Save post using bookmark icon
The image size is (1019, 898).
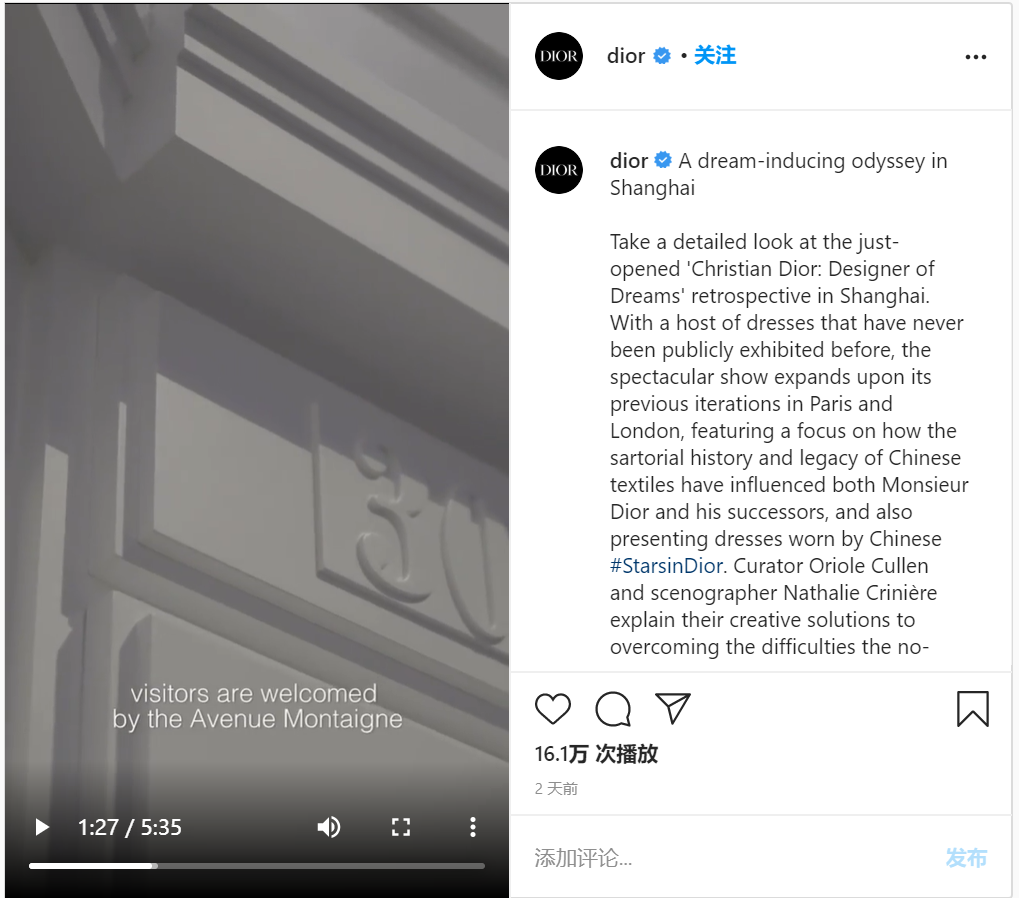(x=972, y=708)
